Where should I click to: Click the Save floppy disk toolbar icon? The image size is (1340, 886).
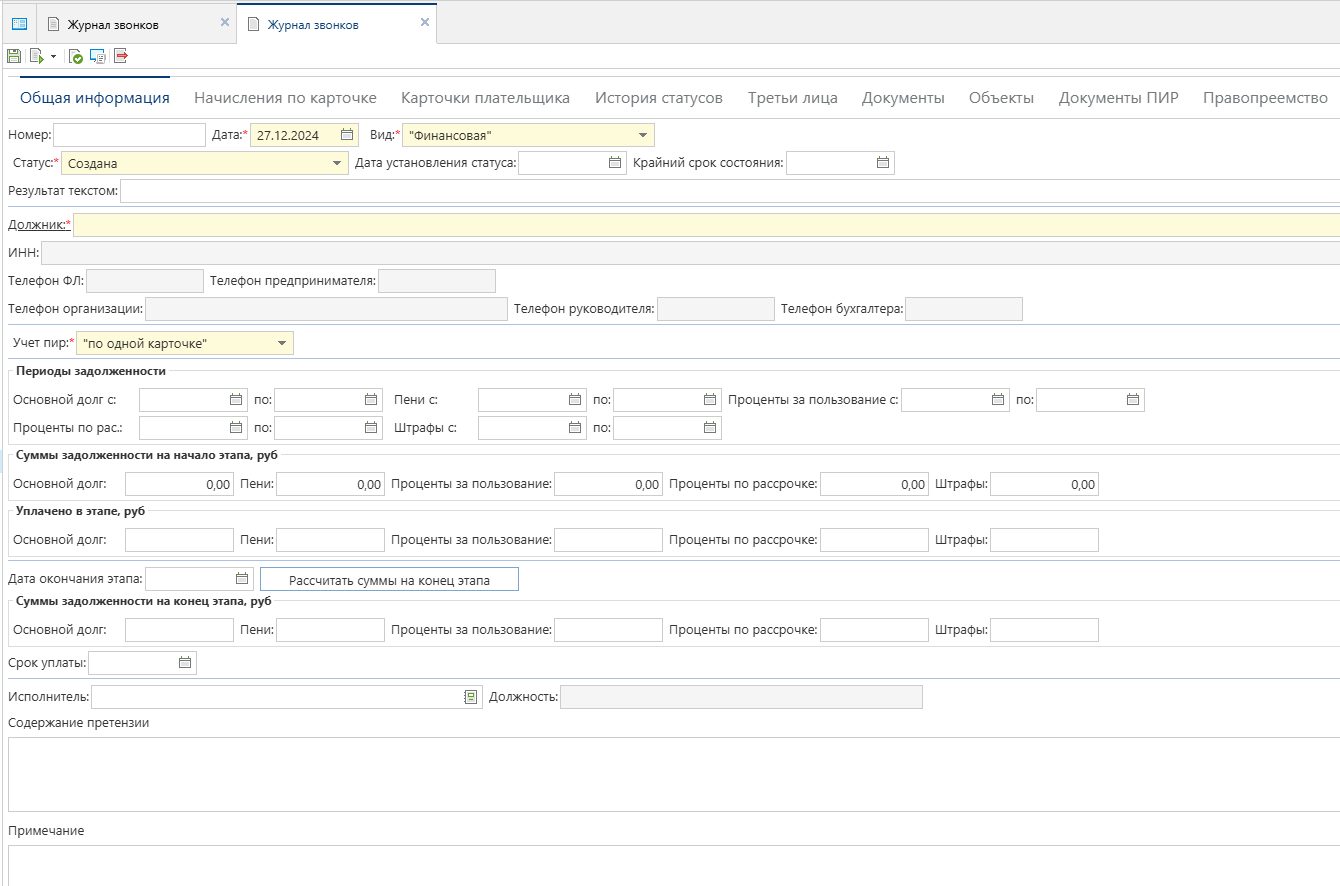[x=14, y=57]
